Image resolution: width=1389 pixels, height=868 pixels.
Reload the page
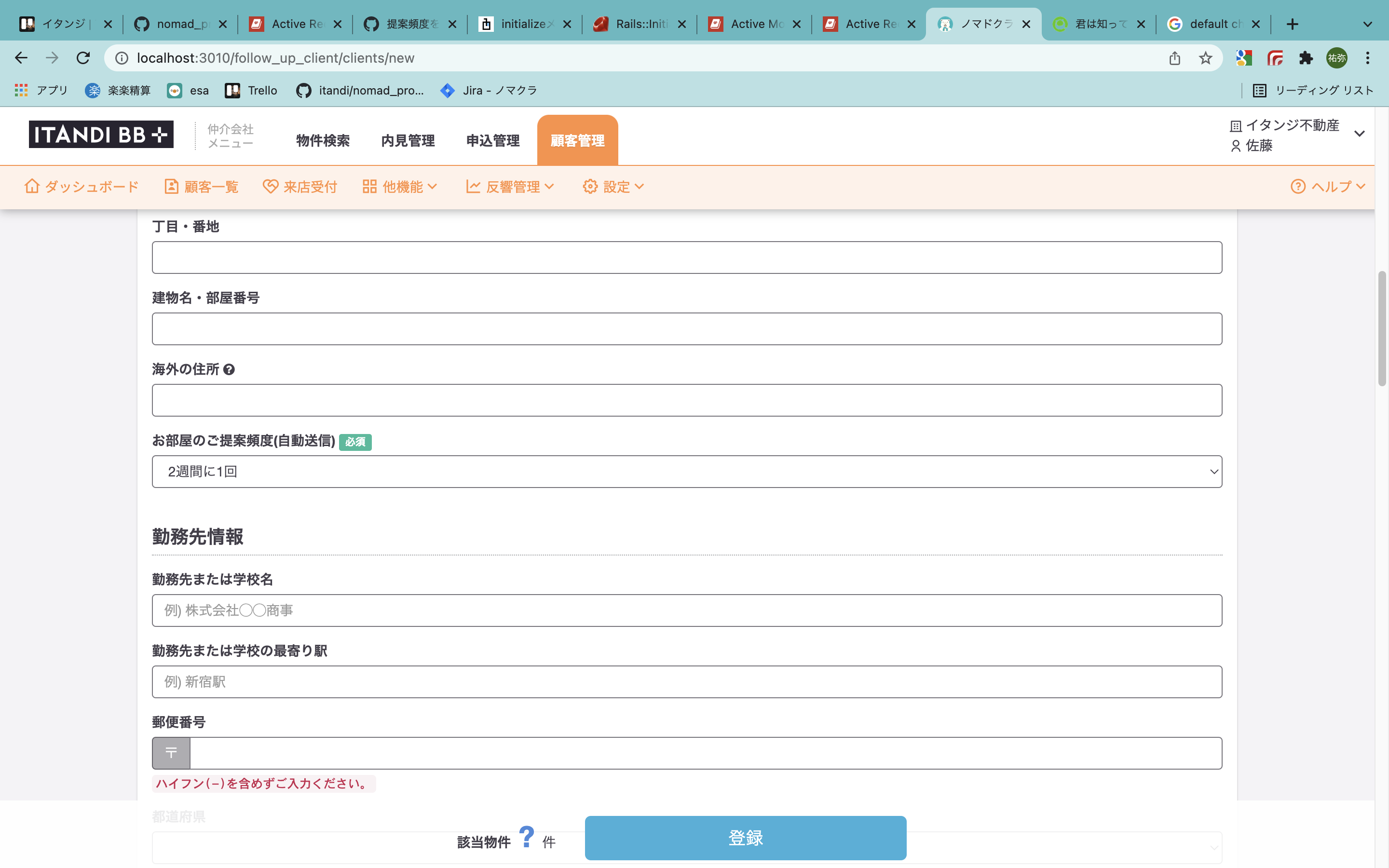click(83, 58)
